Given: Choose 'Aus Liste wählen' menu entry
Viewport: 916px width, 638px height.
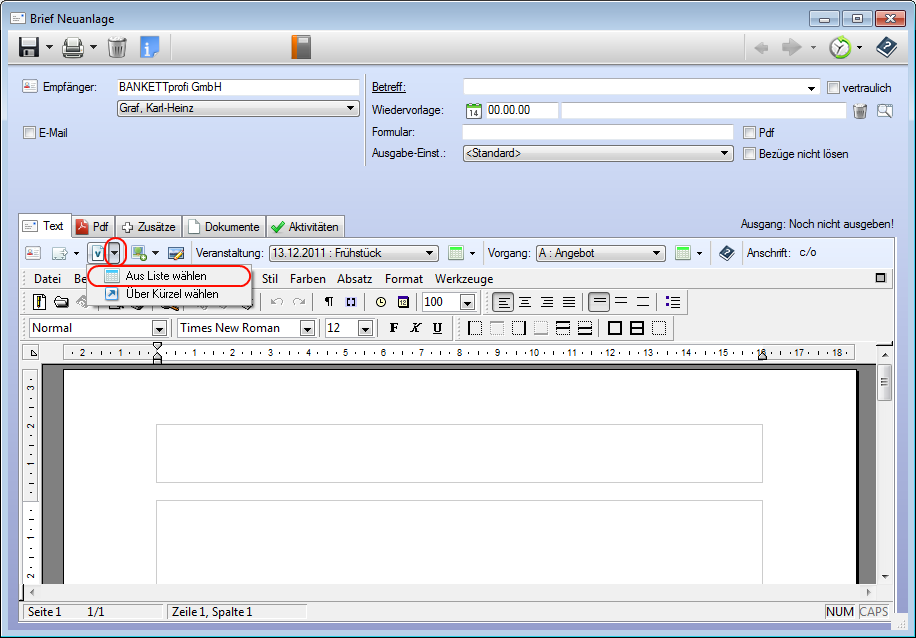Looking at the screenshot, I should coord(166,276).
